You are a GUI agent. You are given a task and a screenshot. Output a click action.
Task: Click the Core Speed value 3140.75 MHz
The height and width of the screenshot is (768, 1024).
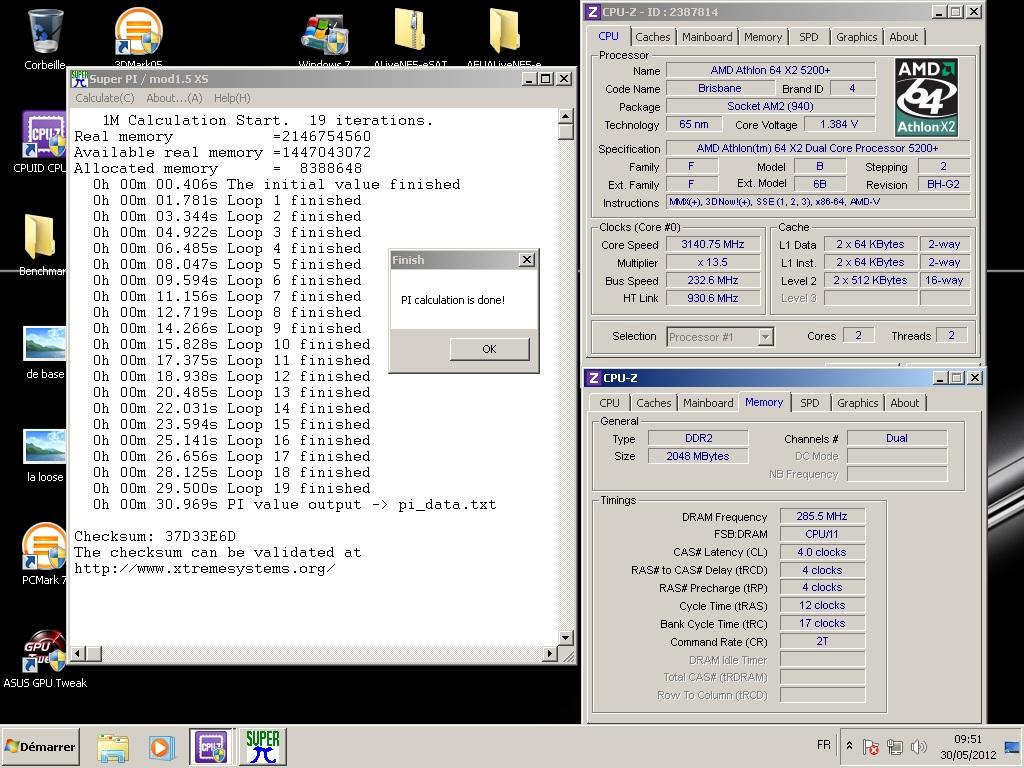pyautogui.click(x=713, y=244)
